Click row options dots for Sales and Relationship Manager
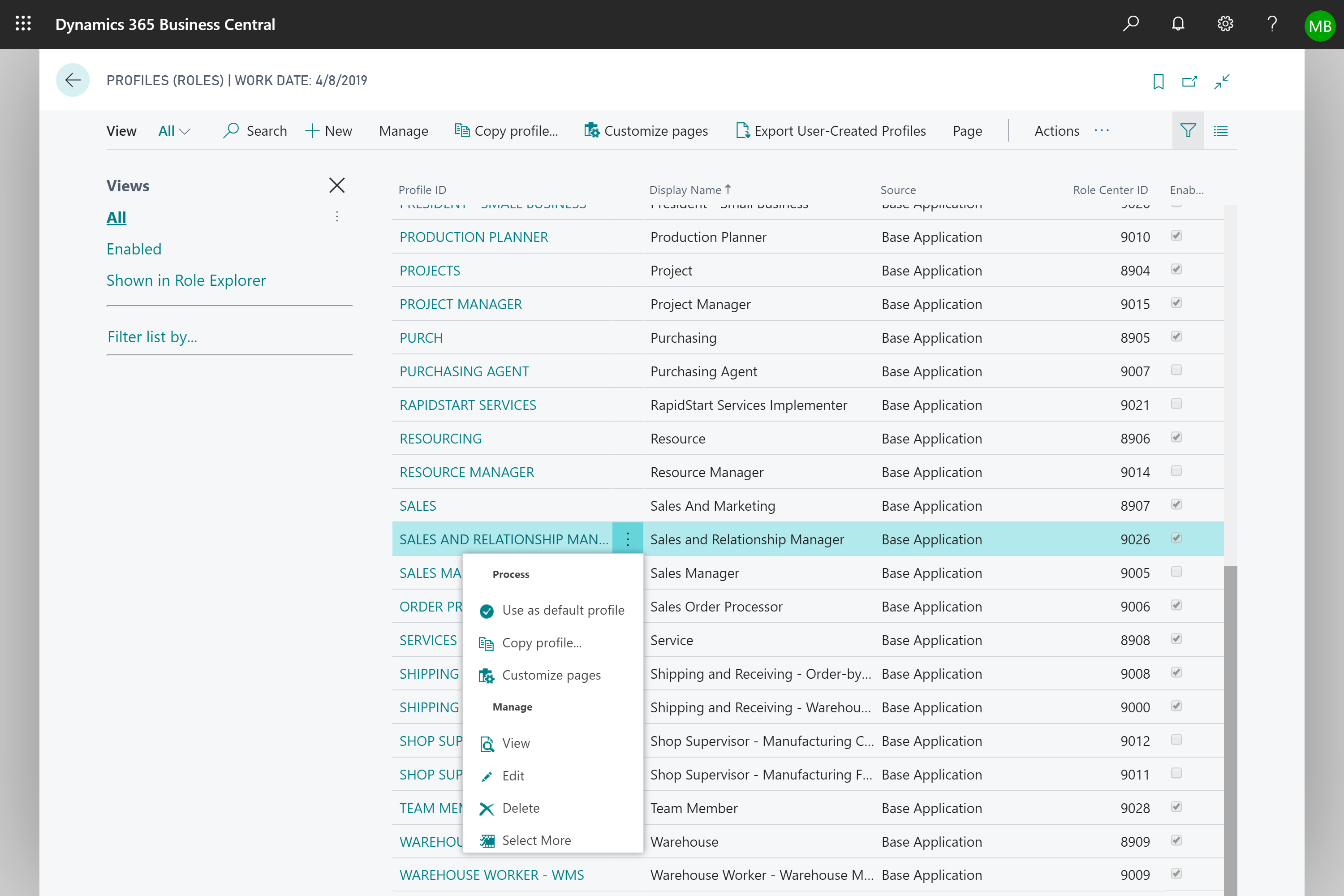Image resolution: width=1344 pixels, height=896 pixels. pos(628,539)
